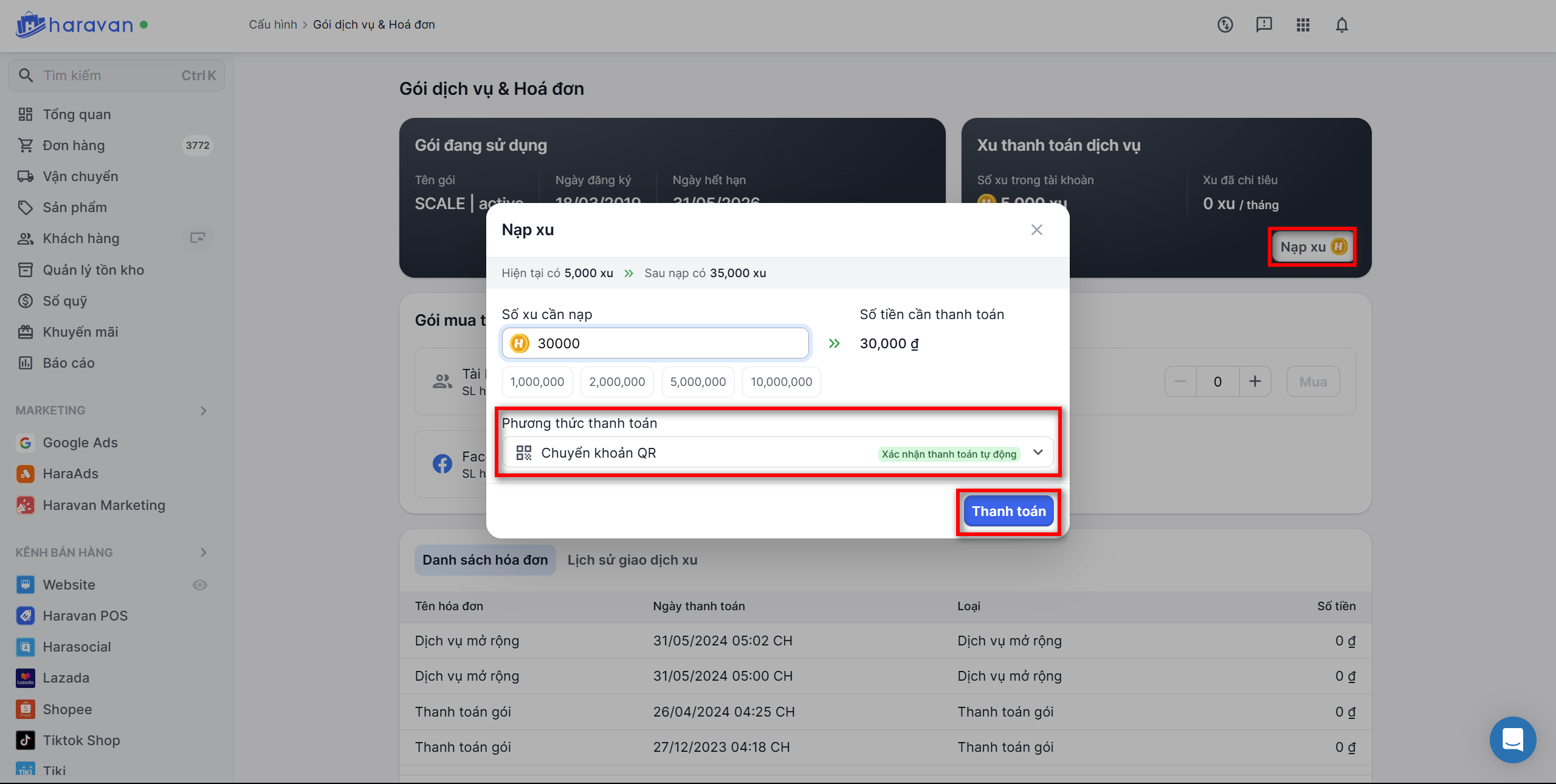This screenshot has height=784, width=1556.
Task: Click the Thanh toán button
Action: (1008, 512)
